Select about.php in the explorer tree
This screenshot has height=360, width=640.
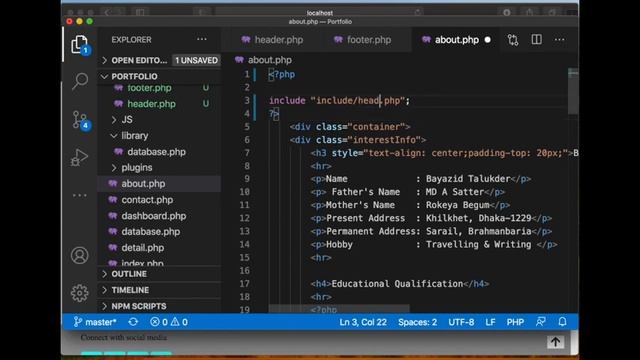tap(143, 184)
